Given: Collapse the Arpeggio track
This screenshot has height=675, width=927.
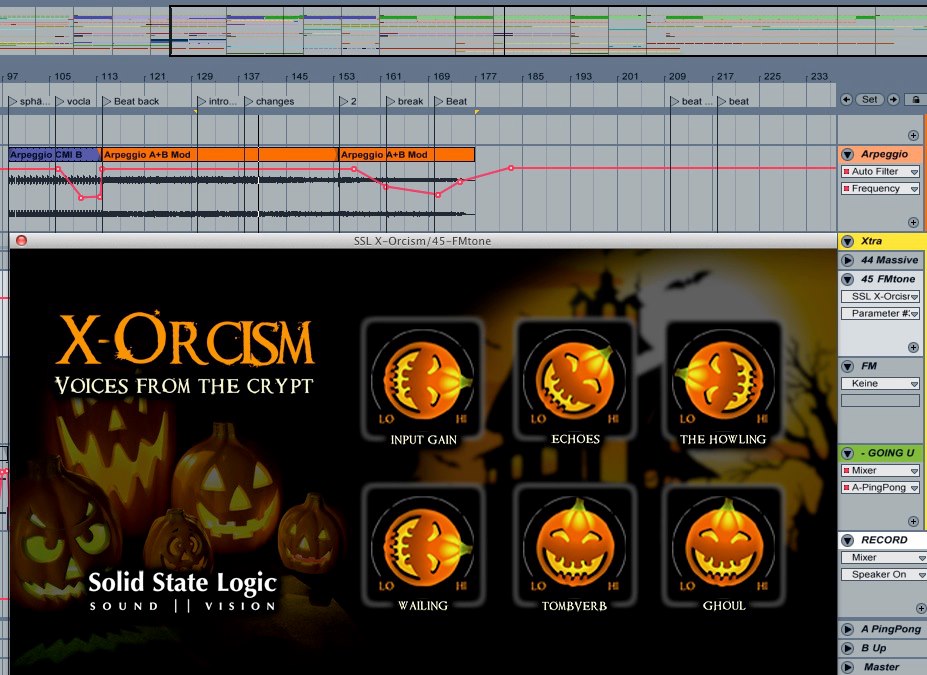Looking at the screenshot, I should [x=848, y=154].
